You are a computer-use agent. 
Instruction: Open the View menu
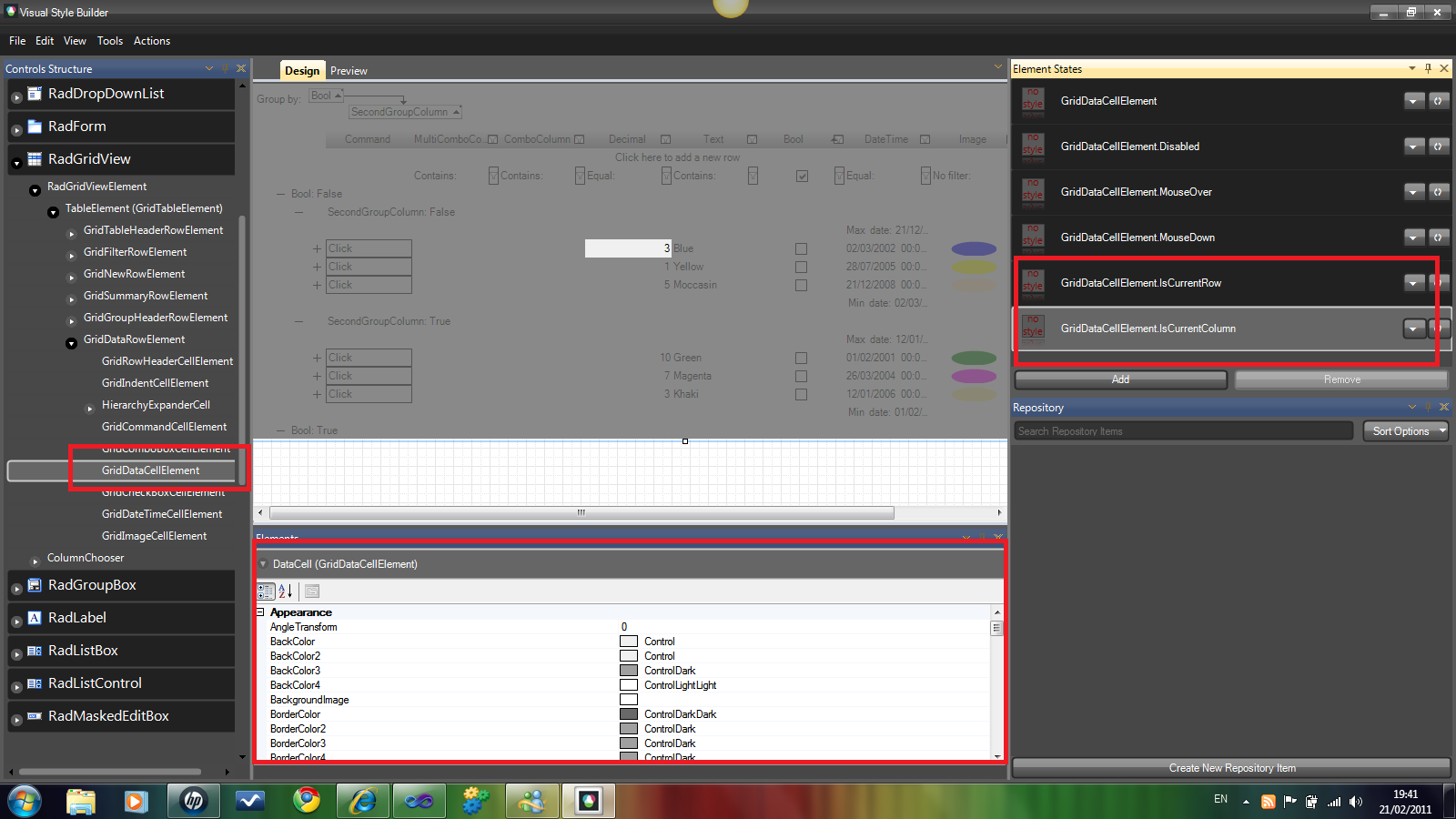[75, 41]
